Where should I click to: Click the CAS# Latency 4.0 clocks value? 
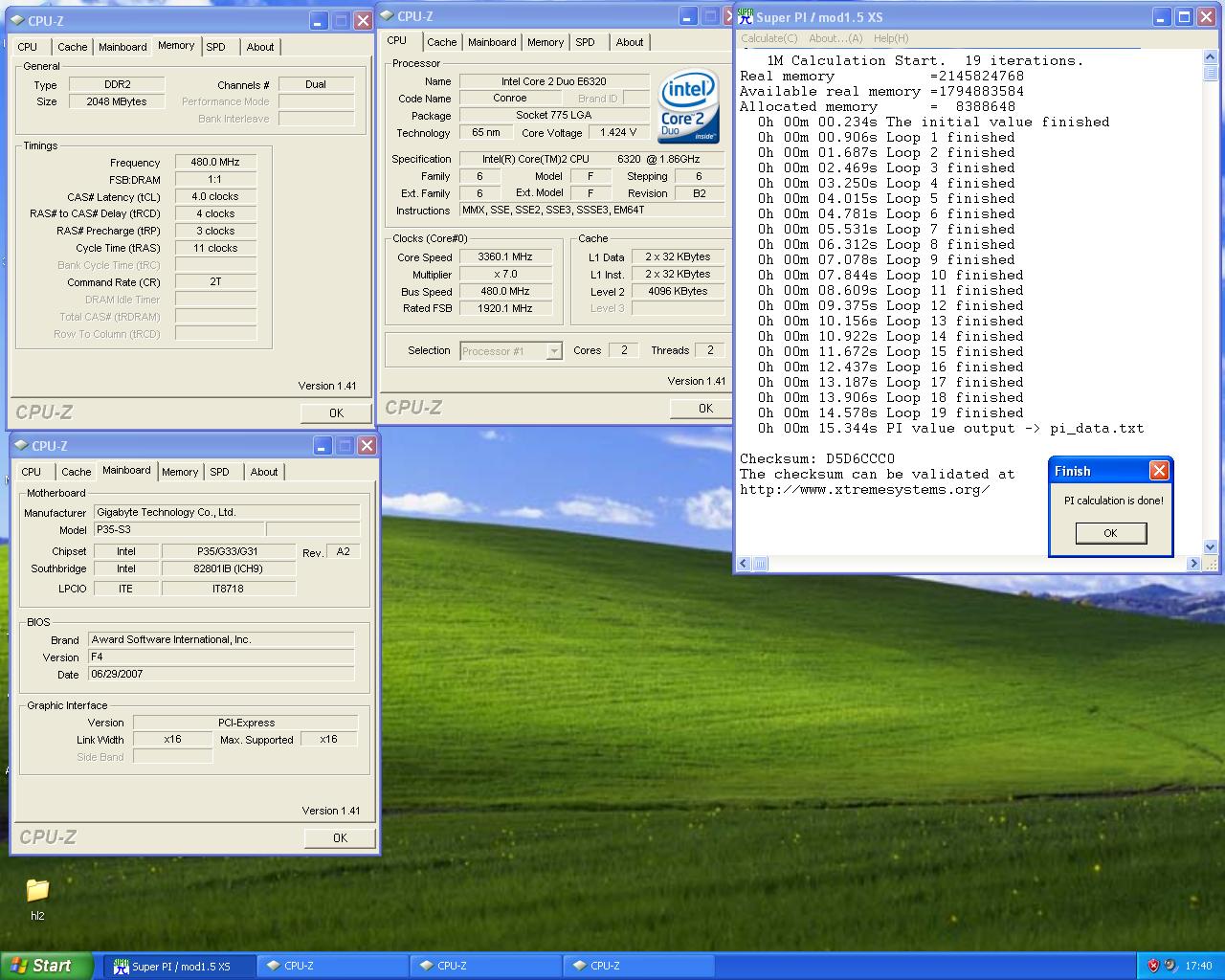click(x=215, y=196)
